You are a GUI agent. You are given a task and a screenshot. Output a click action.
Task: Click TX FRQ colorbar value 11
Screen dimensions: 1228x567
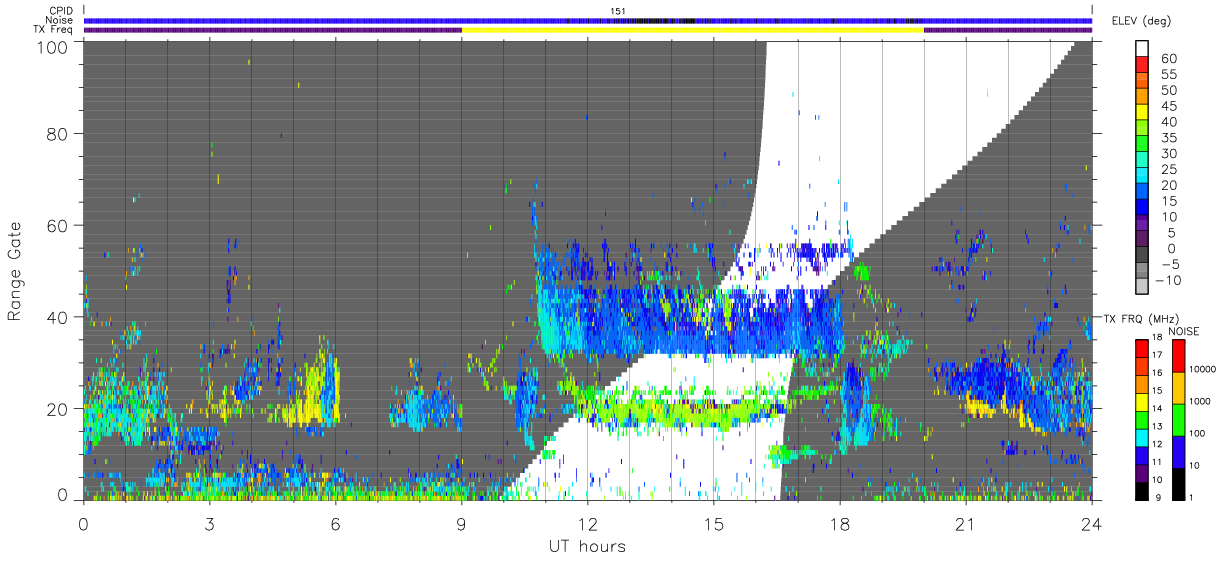point(1156,462)
